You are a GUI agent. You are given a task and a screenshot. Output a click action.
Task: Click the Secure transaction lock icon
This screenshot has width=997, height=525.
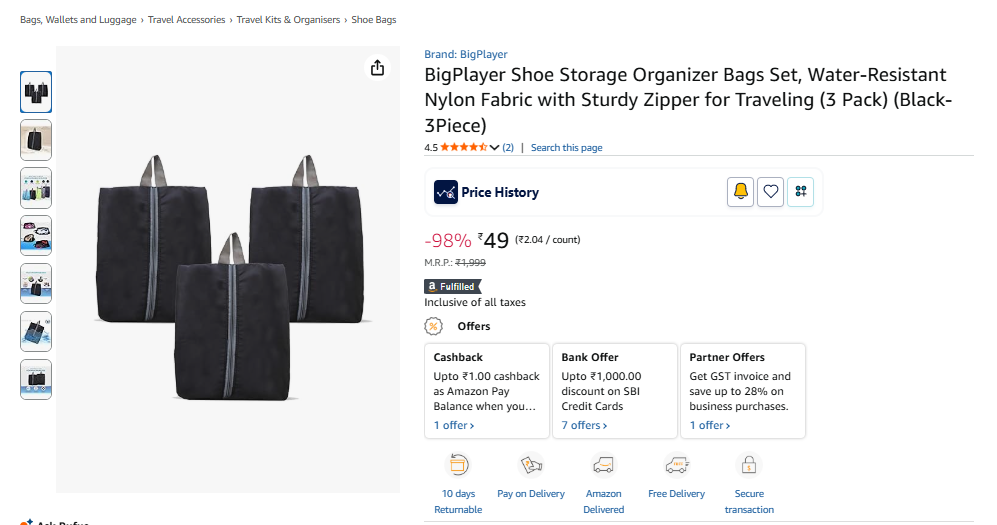tap(749, 465)
